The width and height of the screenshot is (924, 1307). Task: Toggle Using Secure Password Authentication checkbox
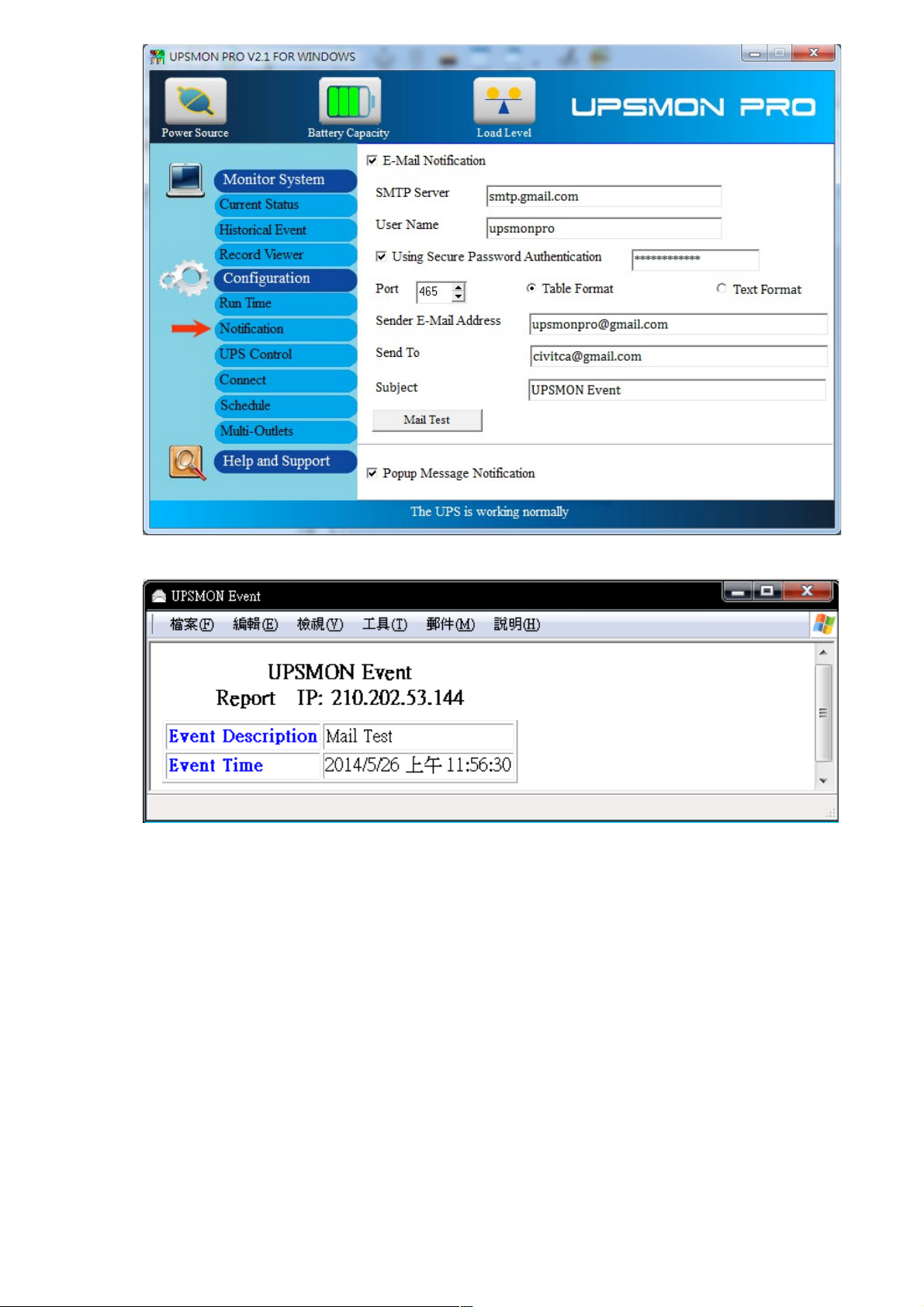(x=381, y=256)
